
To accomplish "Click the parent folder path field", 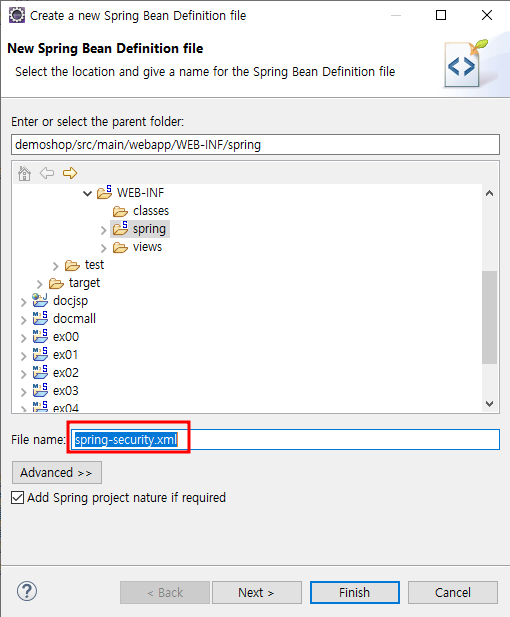I will (x=255, y=145).
